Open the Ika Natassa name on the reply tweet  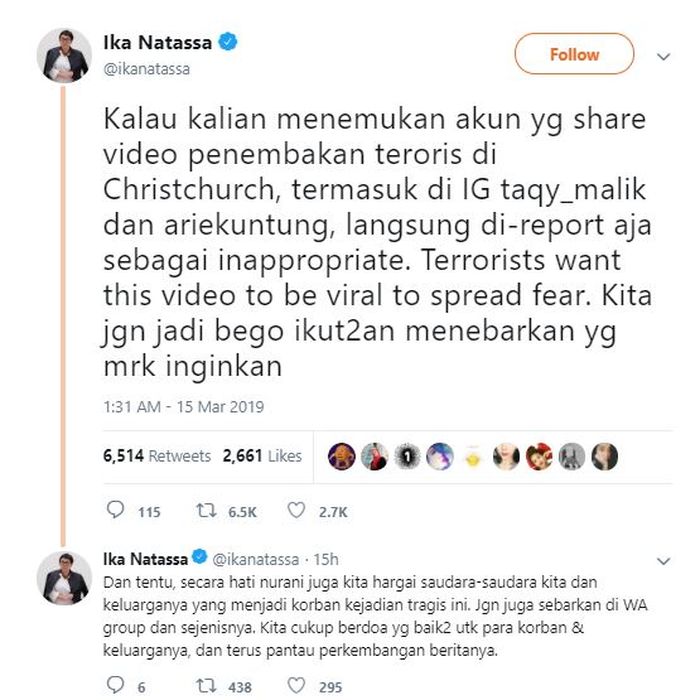click(x=145, y=559)
